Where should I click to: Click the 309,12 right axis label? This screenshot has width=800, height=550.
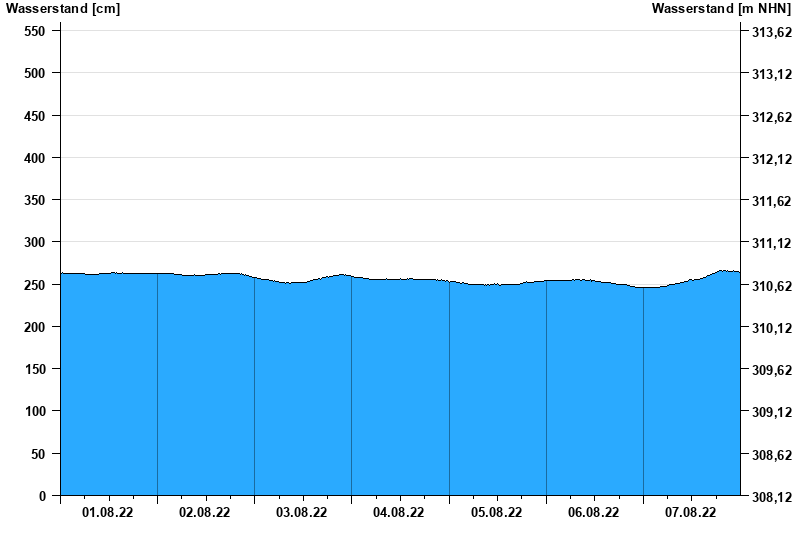(x=772, y=412)
